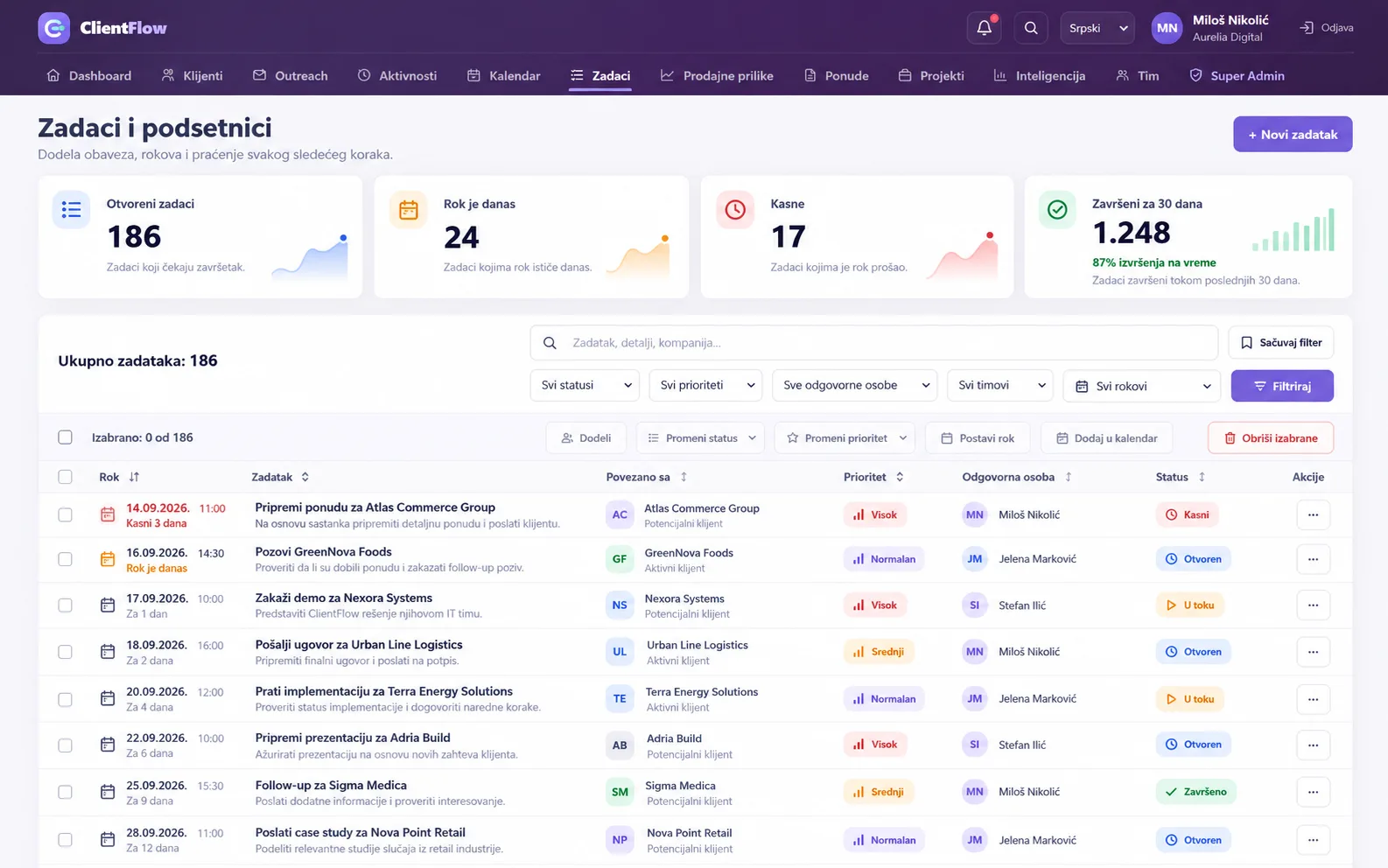Click the header search magnifier icon
1388x868 pixels.
[1031, 28]
